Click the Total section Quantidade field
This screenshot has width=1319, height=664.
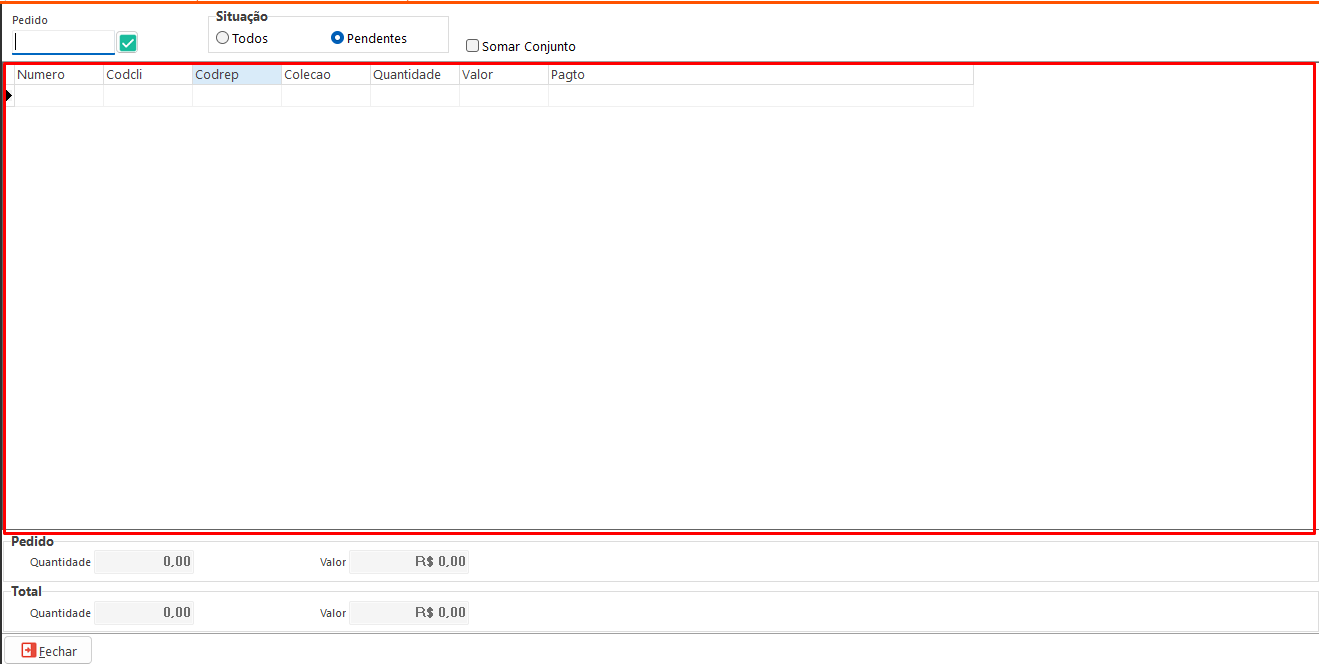(144, 613)
